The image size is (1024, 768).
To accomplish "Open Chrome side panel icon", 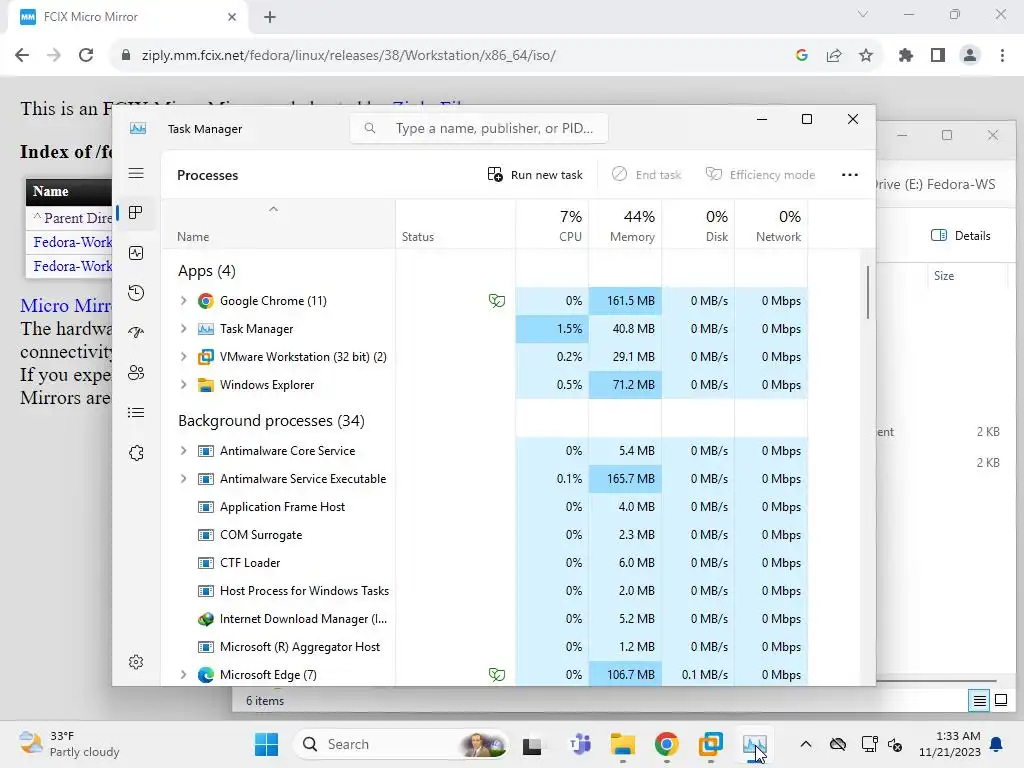I will 938,56.
